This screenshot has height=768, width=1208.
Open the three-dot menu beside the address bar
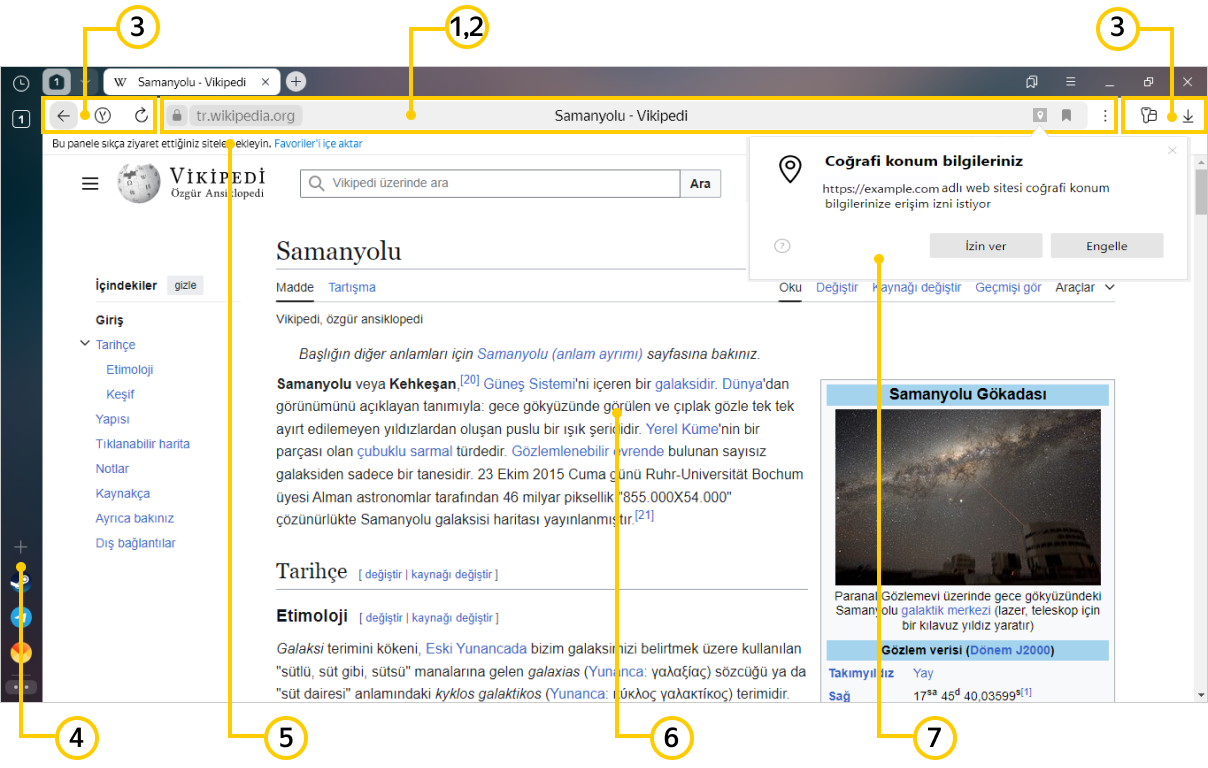1104,116
